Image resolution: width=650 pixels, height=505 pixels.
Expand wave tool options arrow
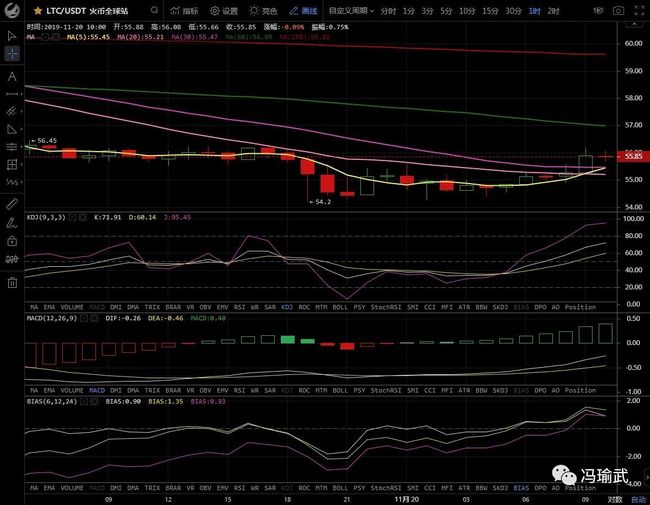pos(21,182)
